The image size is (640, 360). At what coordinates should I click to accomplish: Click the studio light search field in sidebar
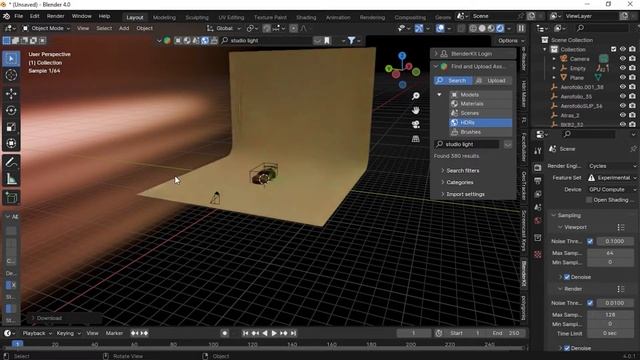tap(467, 144)
